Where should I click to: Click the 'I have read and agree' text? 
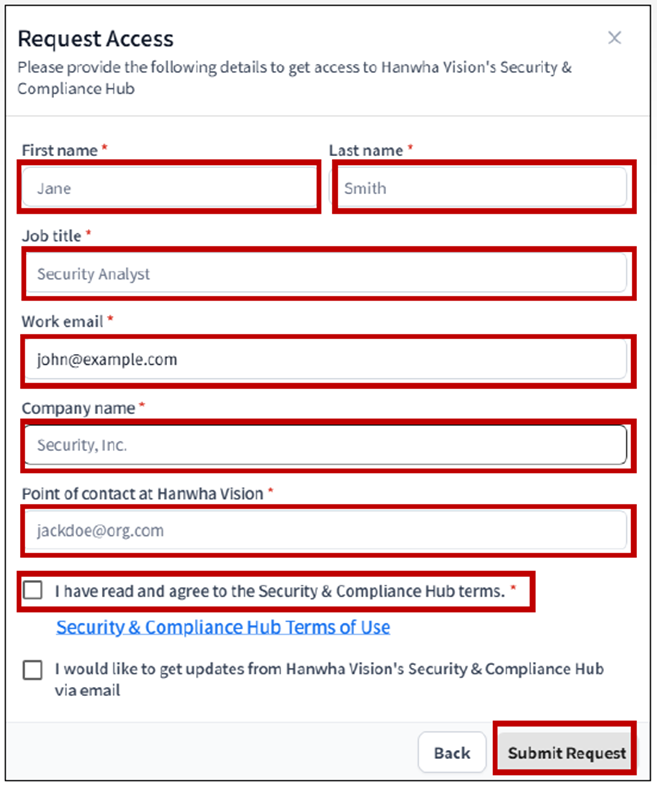(x=280, y=591)
